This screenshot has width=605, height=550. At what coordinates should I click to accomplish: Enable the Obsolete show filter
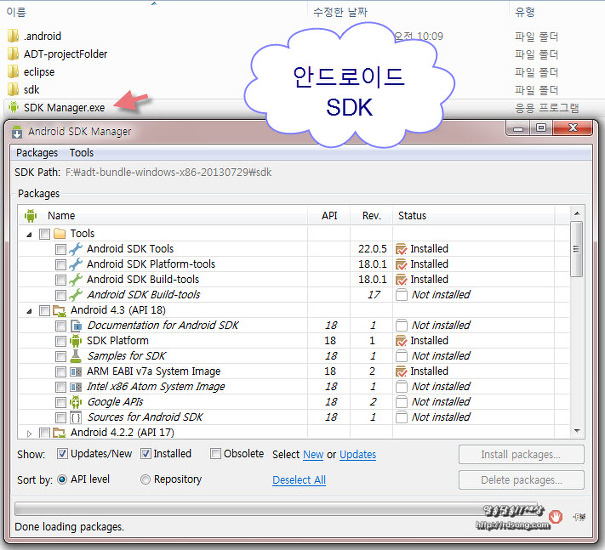coord(215,454)
